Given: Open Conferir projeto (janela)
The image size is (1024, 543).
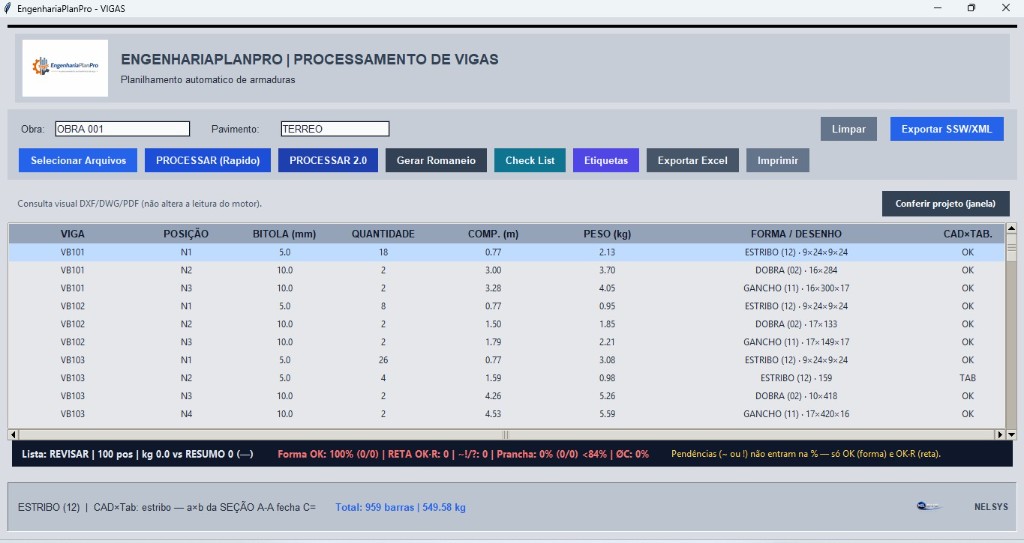Looking at the screenshot, I should coord(946,204).
